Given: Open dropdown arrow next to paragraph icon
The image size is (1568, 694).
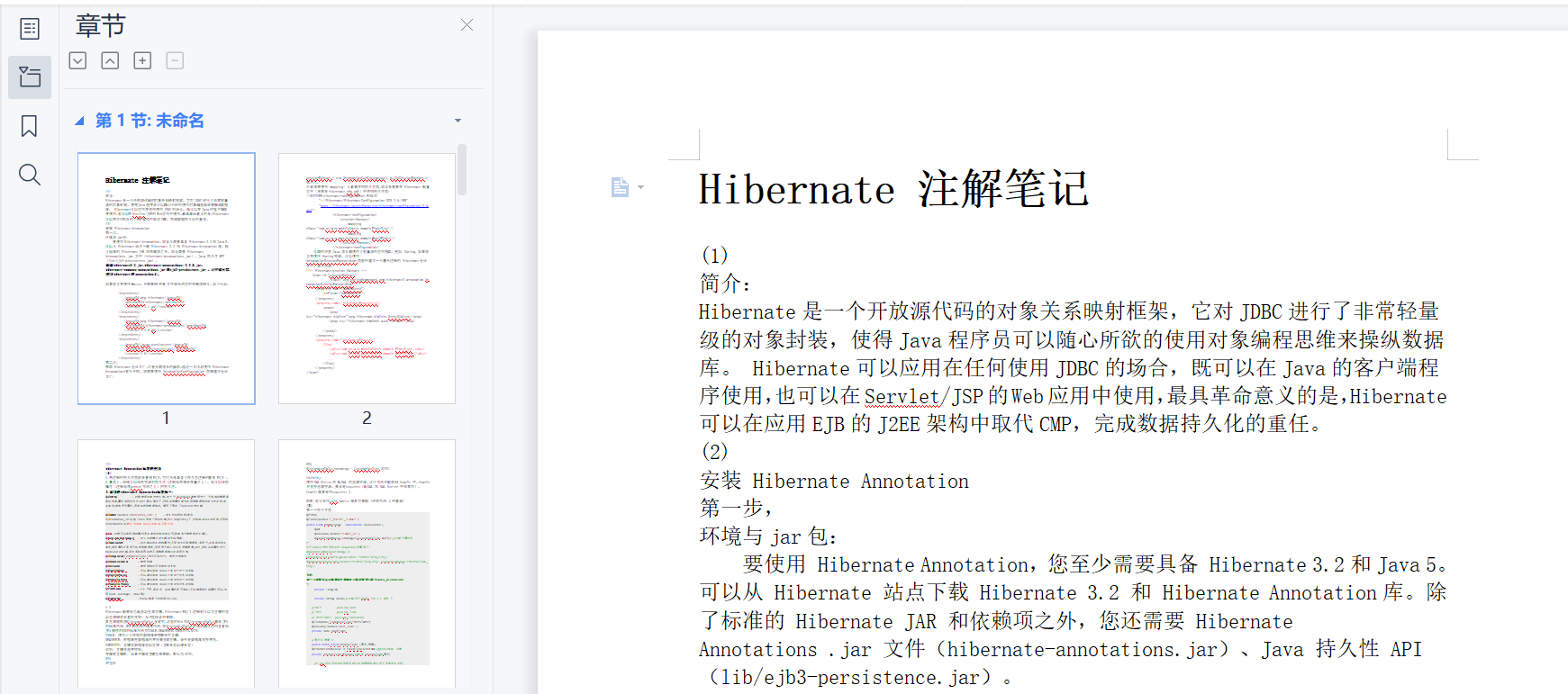Looking at the screenshot, I should click(641, 187).
